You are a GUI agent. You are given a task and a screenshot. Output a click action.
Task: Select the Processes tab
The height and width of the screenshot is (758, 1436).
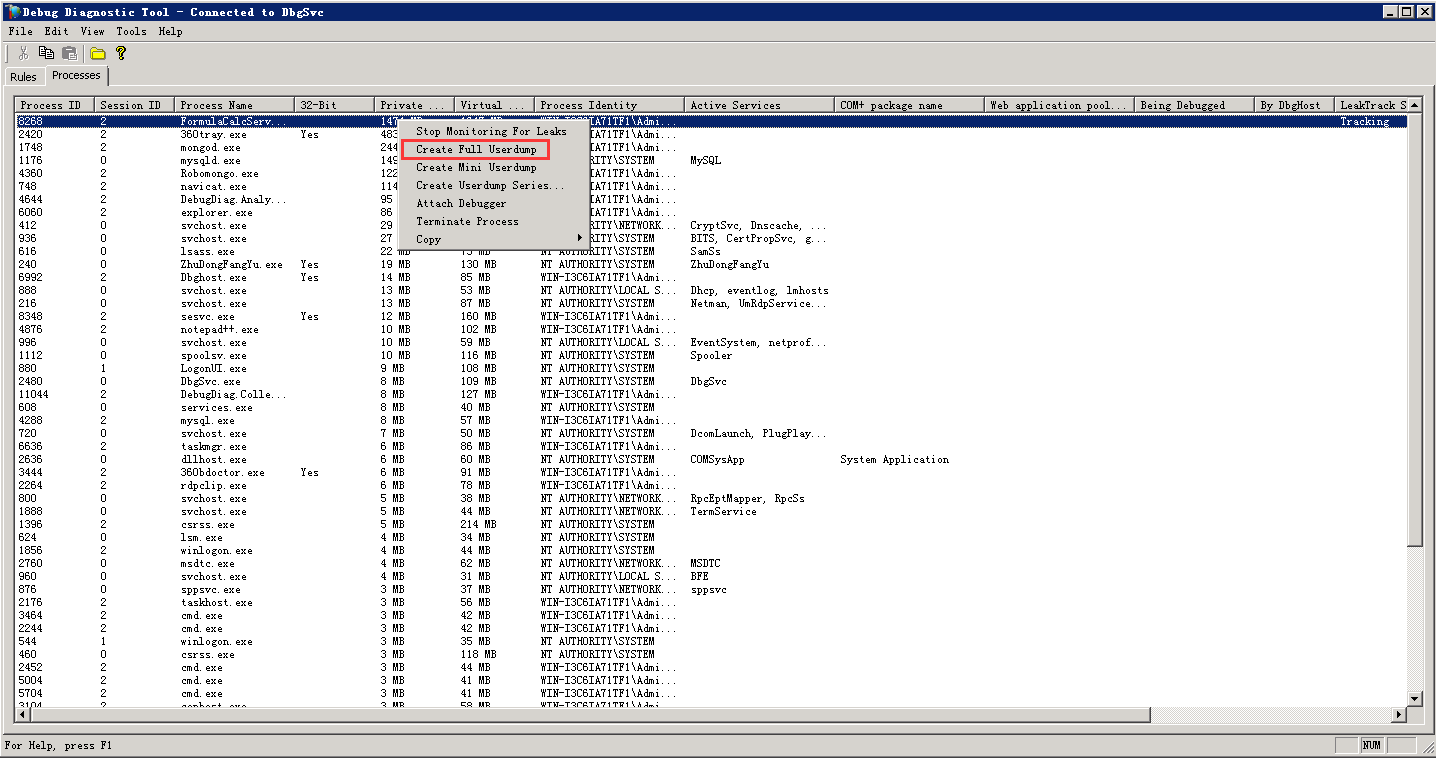click(x=76, y=75)
